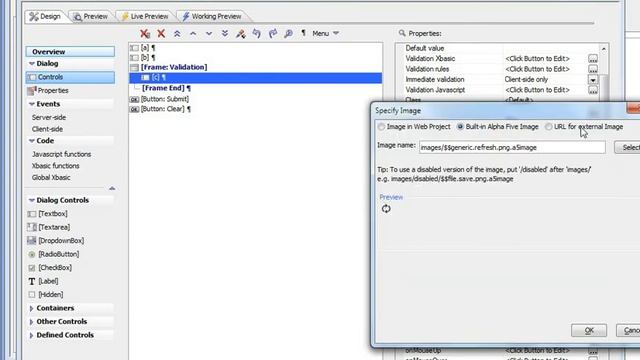Open Server-side events

pyautogui.click(x=49, y=118)
